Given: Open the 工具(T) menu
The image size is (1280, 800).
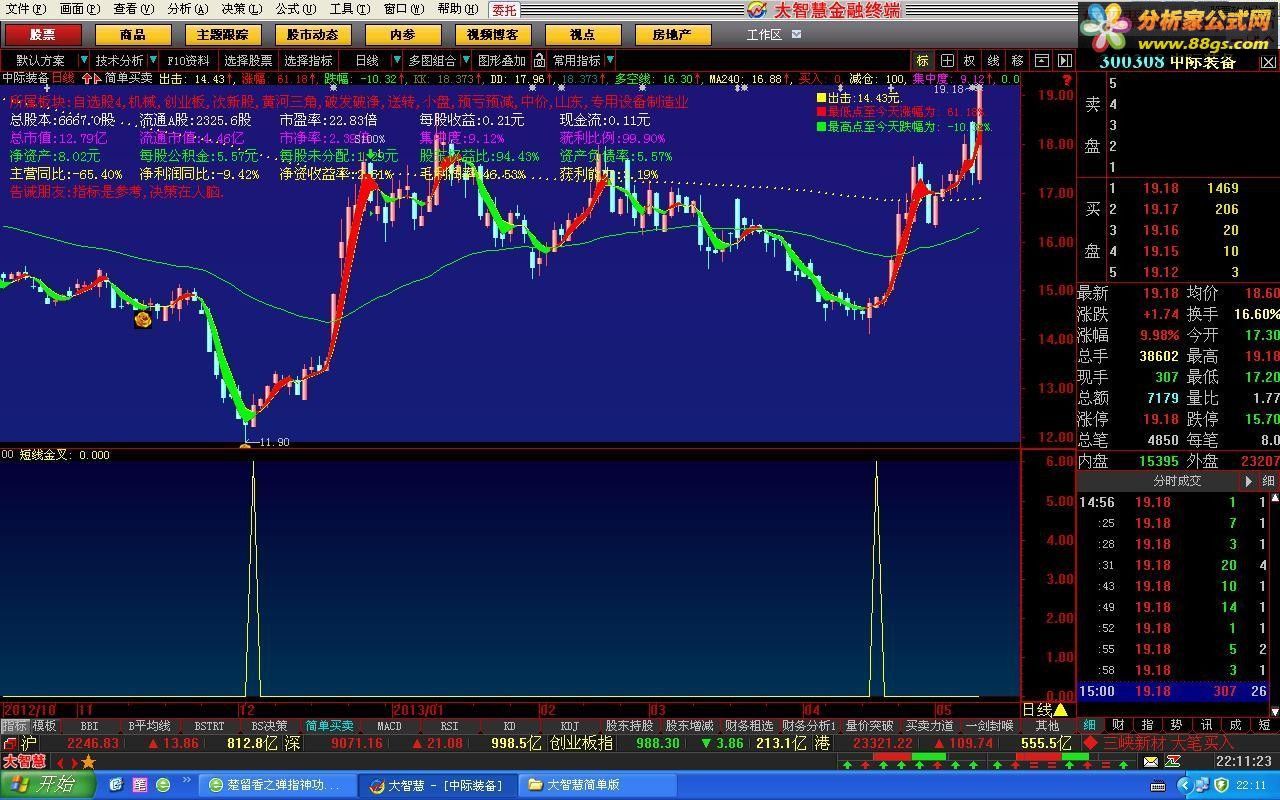Looking at the screenshot, I should [x=350, y=9].
